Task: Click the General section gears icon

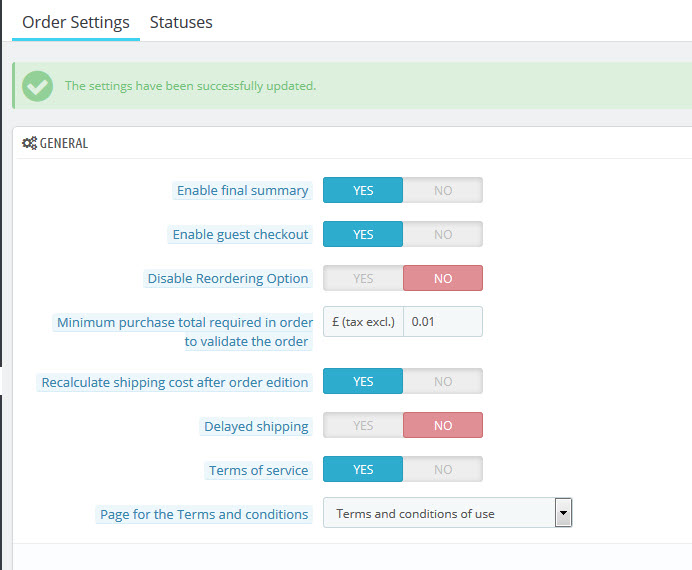Action: [29, 143]
